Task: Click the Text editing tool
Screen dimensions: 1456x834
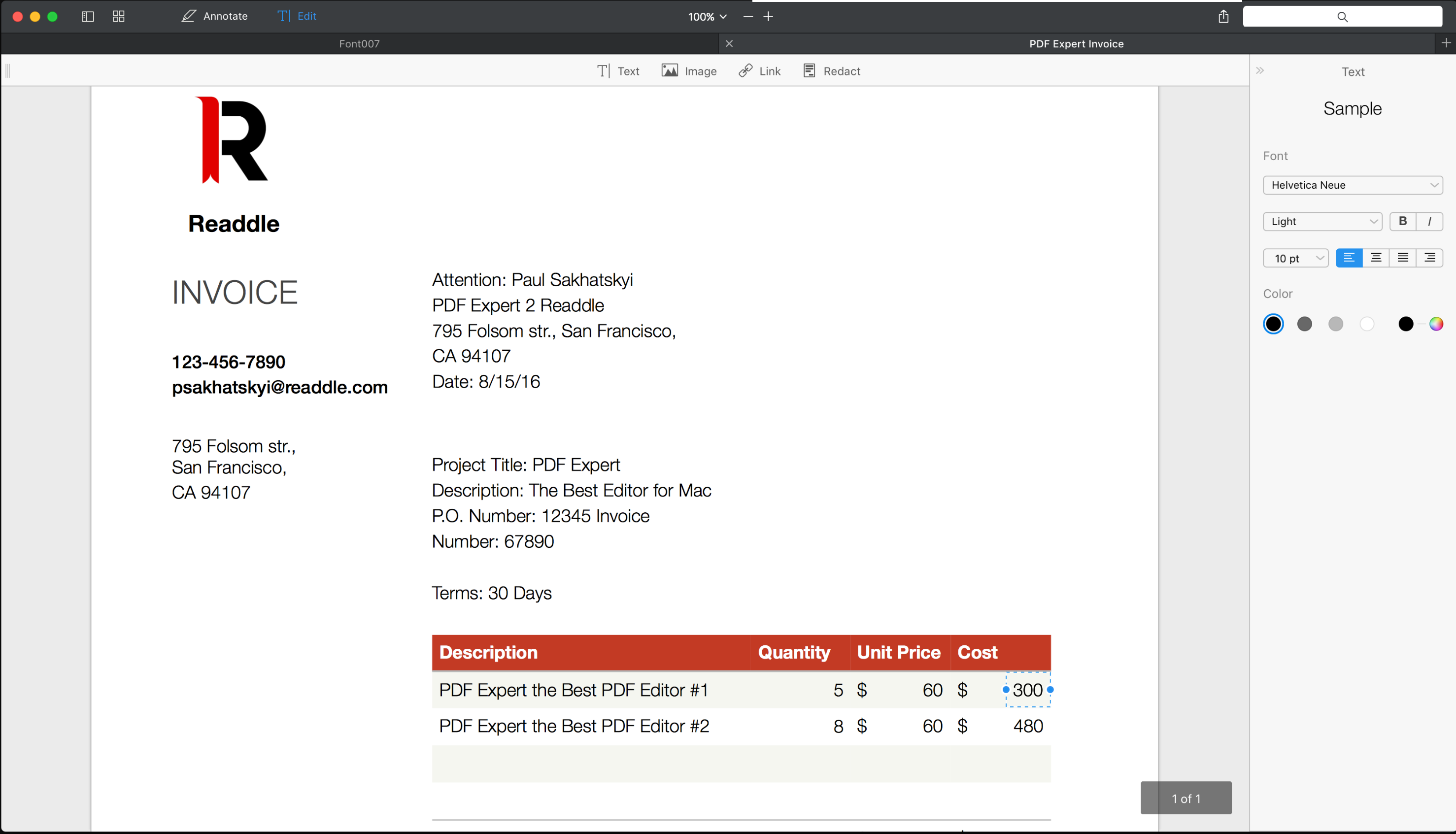Action: 617,71
